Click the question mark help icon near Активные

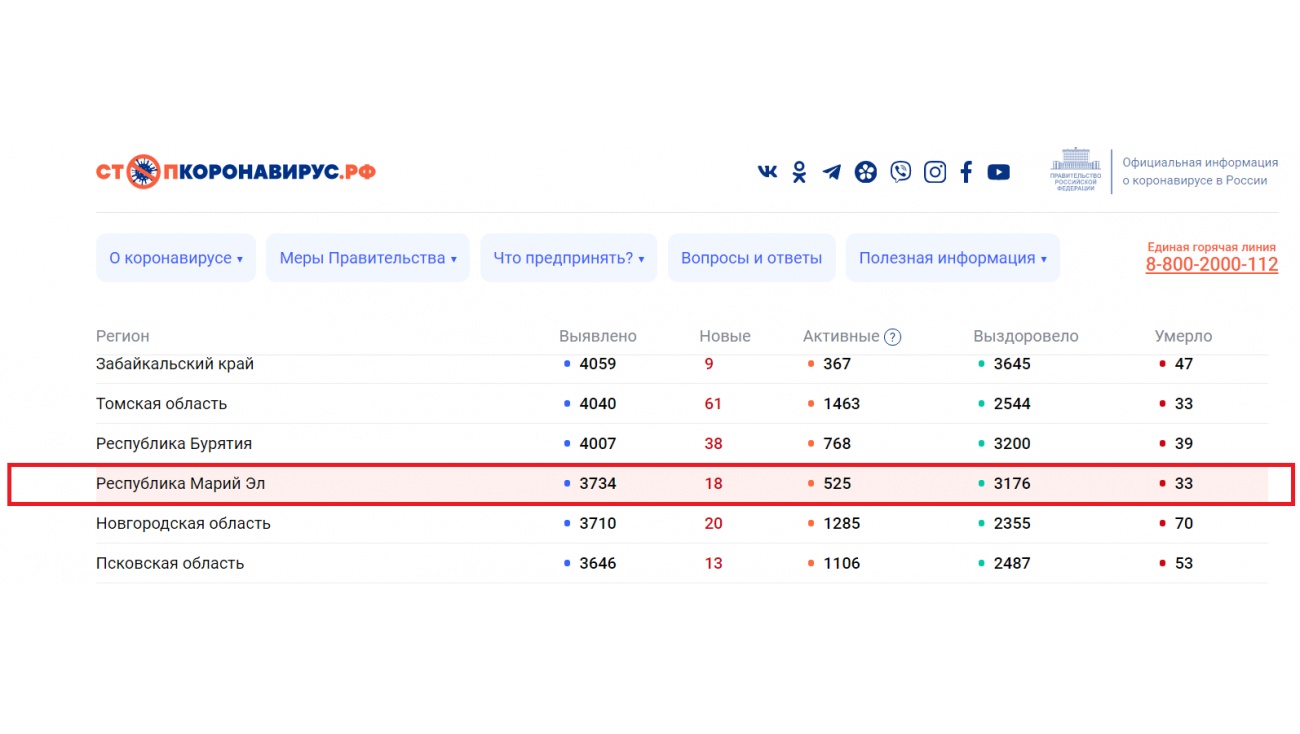[892, 337]
